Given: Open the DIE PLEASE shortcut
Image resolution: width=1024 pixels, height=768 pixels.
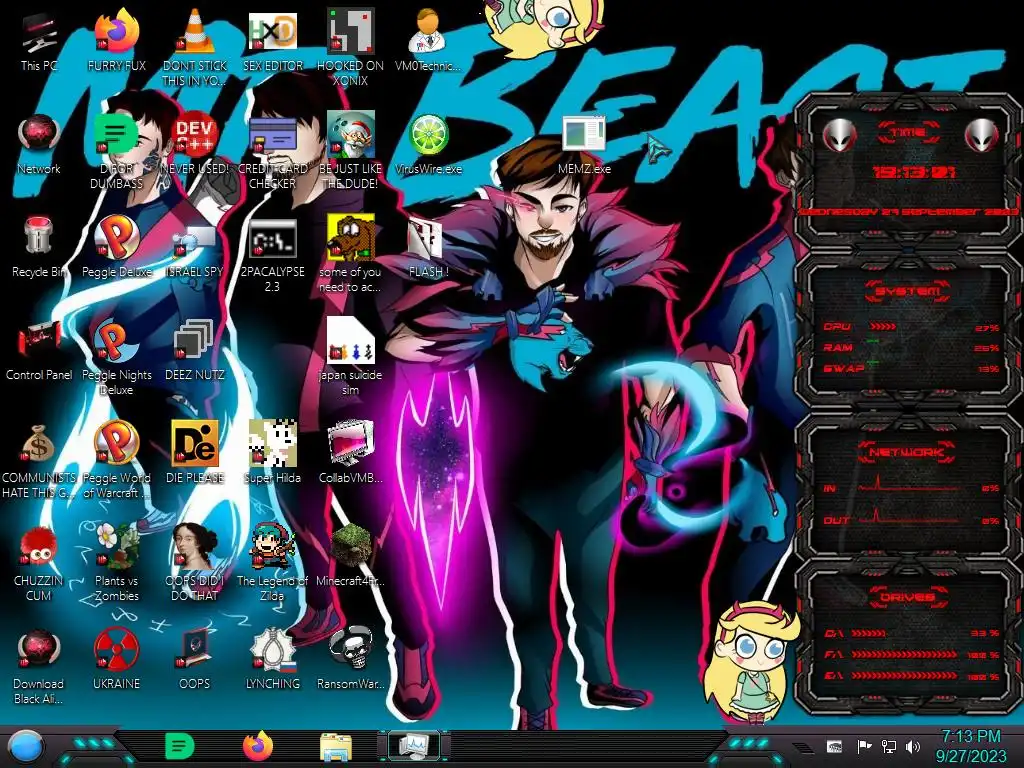Looking at the screenshot, I should (x=195, y=453).
